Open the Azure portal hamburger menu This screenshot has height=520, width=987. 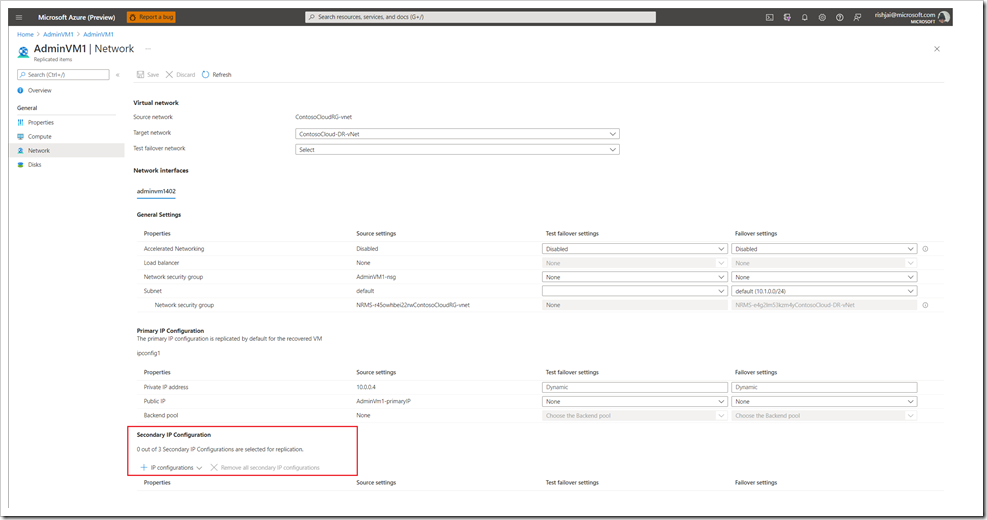(x=19, y=17)
